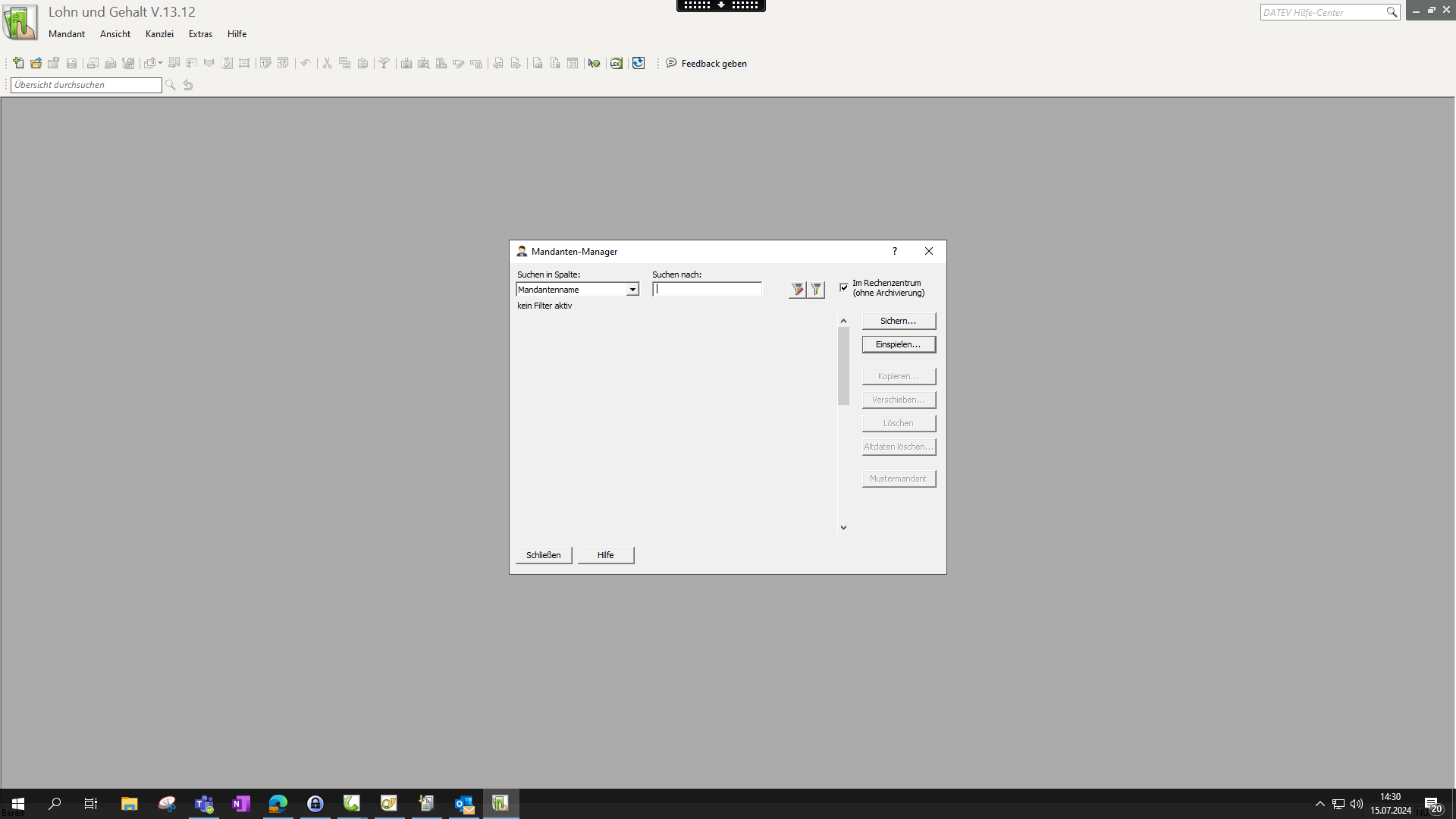Click the open Mandant folder icon
This screenshot has height=819, width=1456.
click(36, 63)
